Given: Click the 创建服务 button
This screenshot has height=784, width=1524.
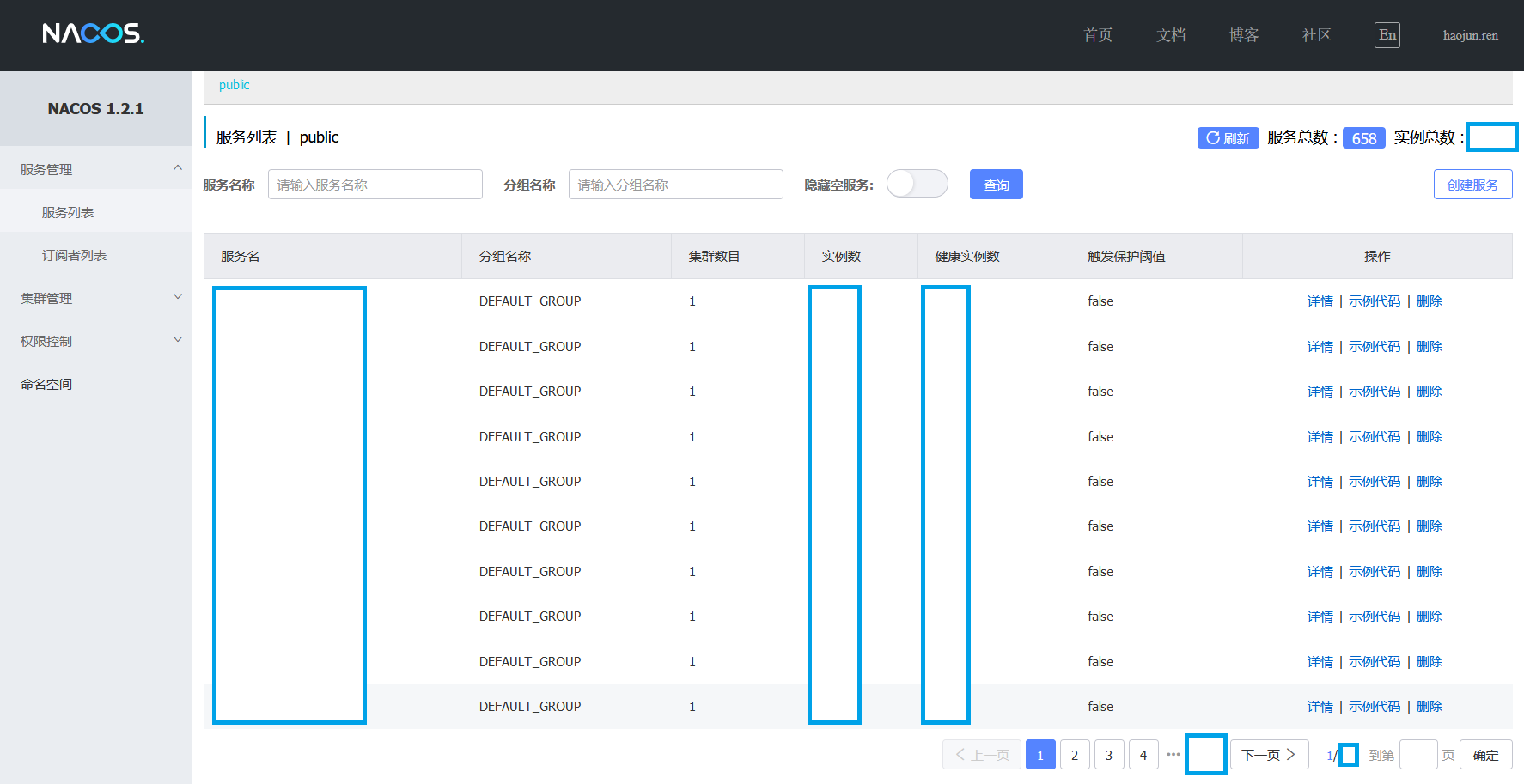Looking at the screenshot, I should (1473, 185).
